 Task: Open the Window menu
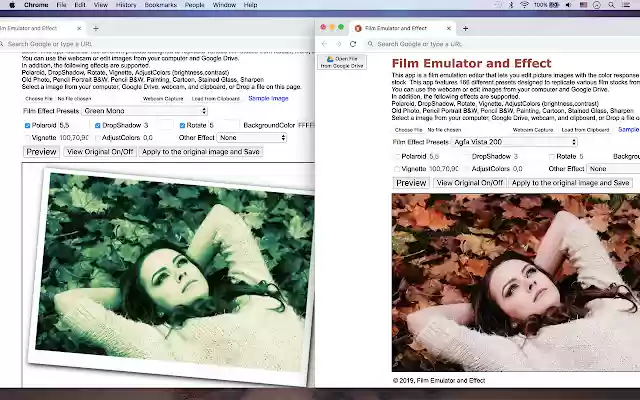pos(224,5)
